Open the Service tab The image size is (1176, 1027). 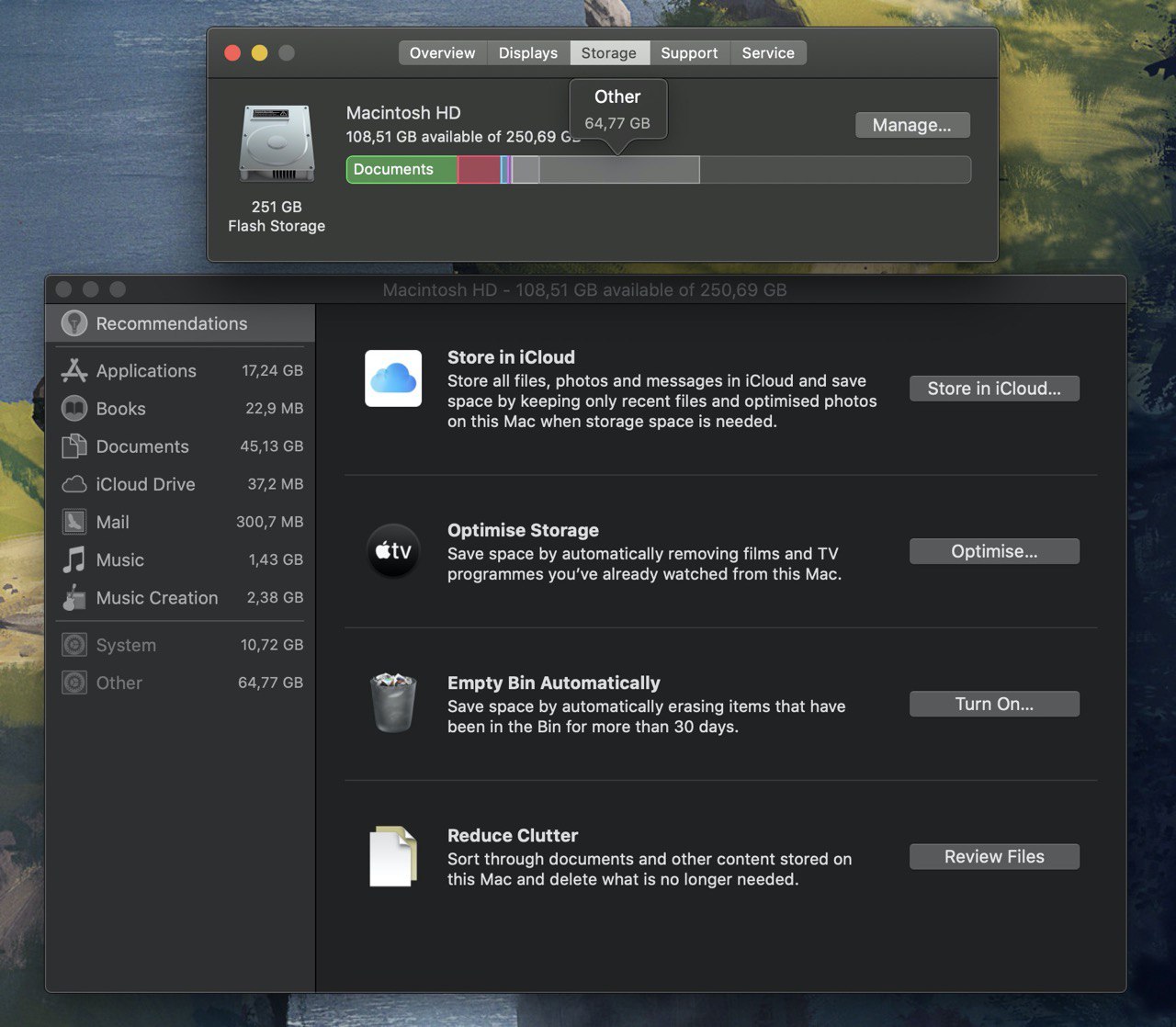pos(768,53)
